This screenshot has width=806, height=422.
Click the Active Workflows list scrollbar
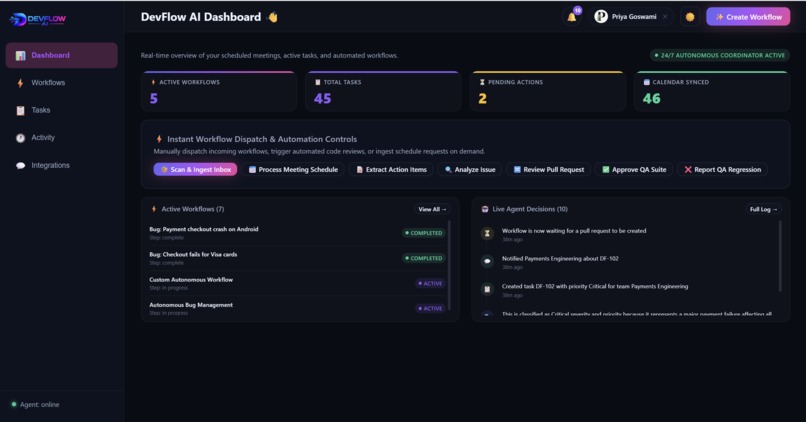coord(449,265)
